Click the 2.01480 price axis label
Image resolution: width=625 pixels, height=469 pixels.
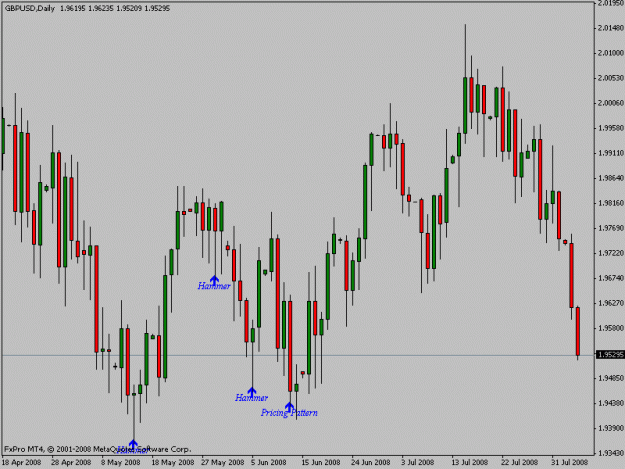click(x=610, y=28)
